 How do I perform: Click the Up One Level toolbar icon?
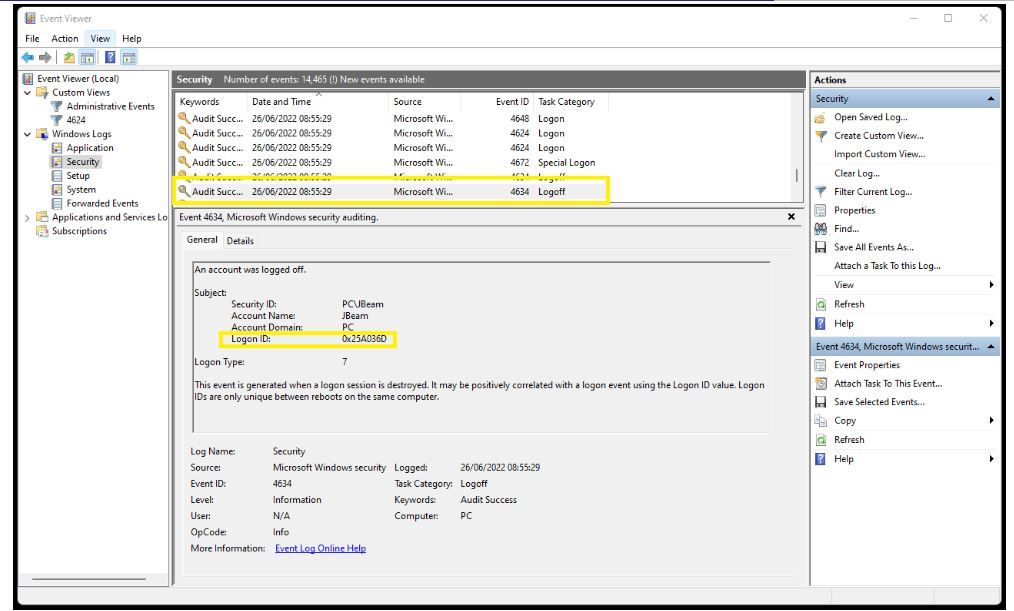tap(69, 58)
